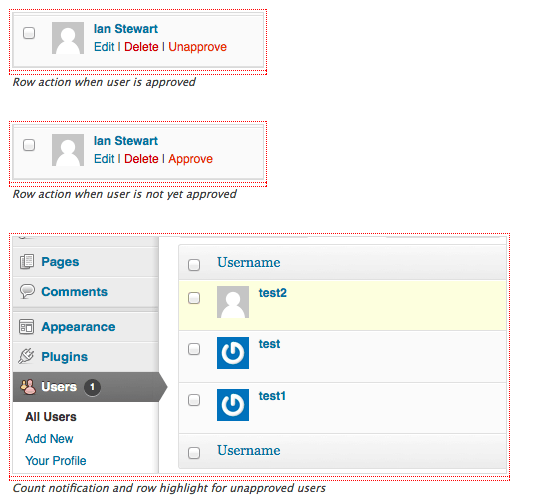Image resolution: width=537 pixels, height=499 pixels.
Task: Click Edit in the row with Approve
Action: 104,159
